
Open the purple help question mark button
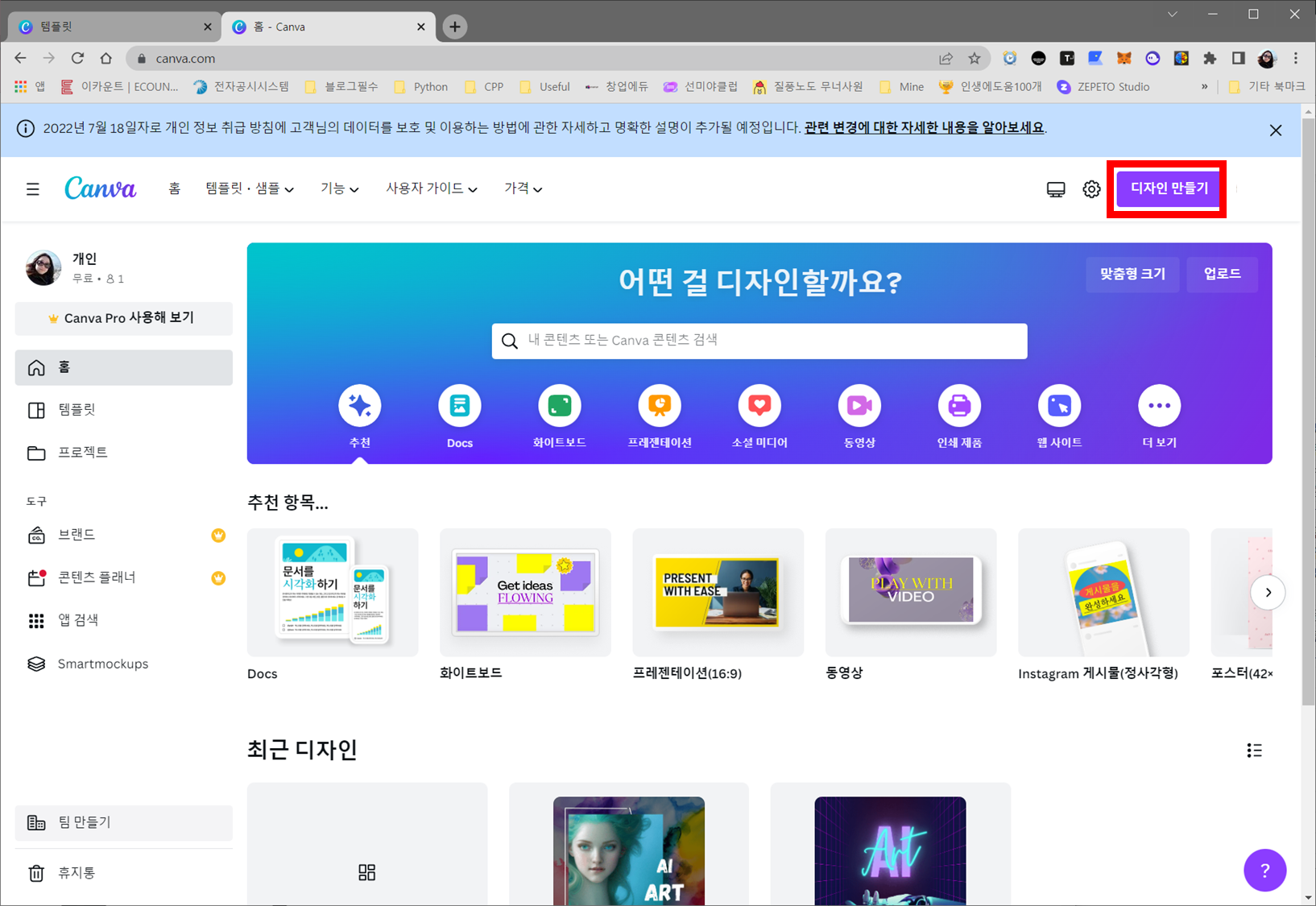click(x=1264, y=871)
